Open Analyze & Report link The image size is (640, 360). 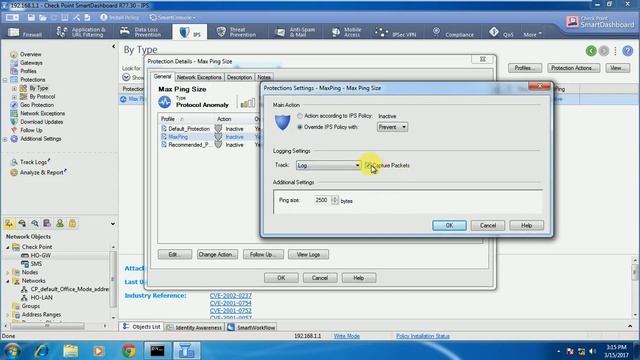click(x=42, y=173)
